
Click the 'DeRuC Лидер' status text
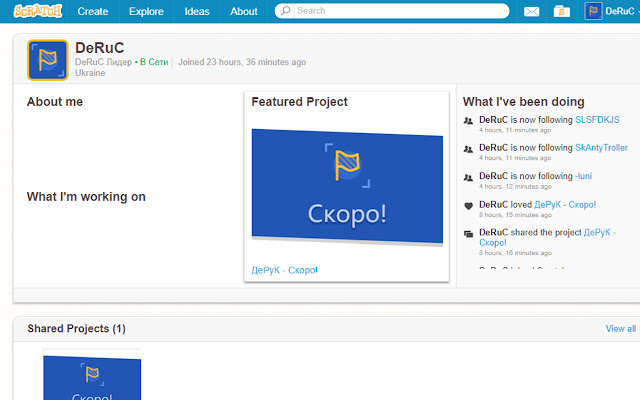pos(103,62)
